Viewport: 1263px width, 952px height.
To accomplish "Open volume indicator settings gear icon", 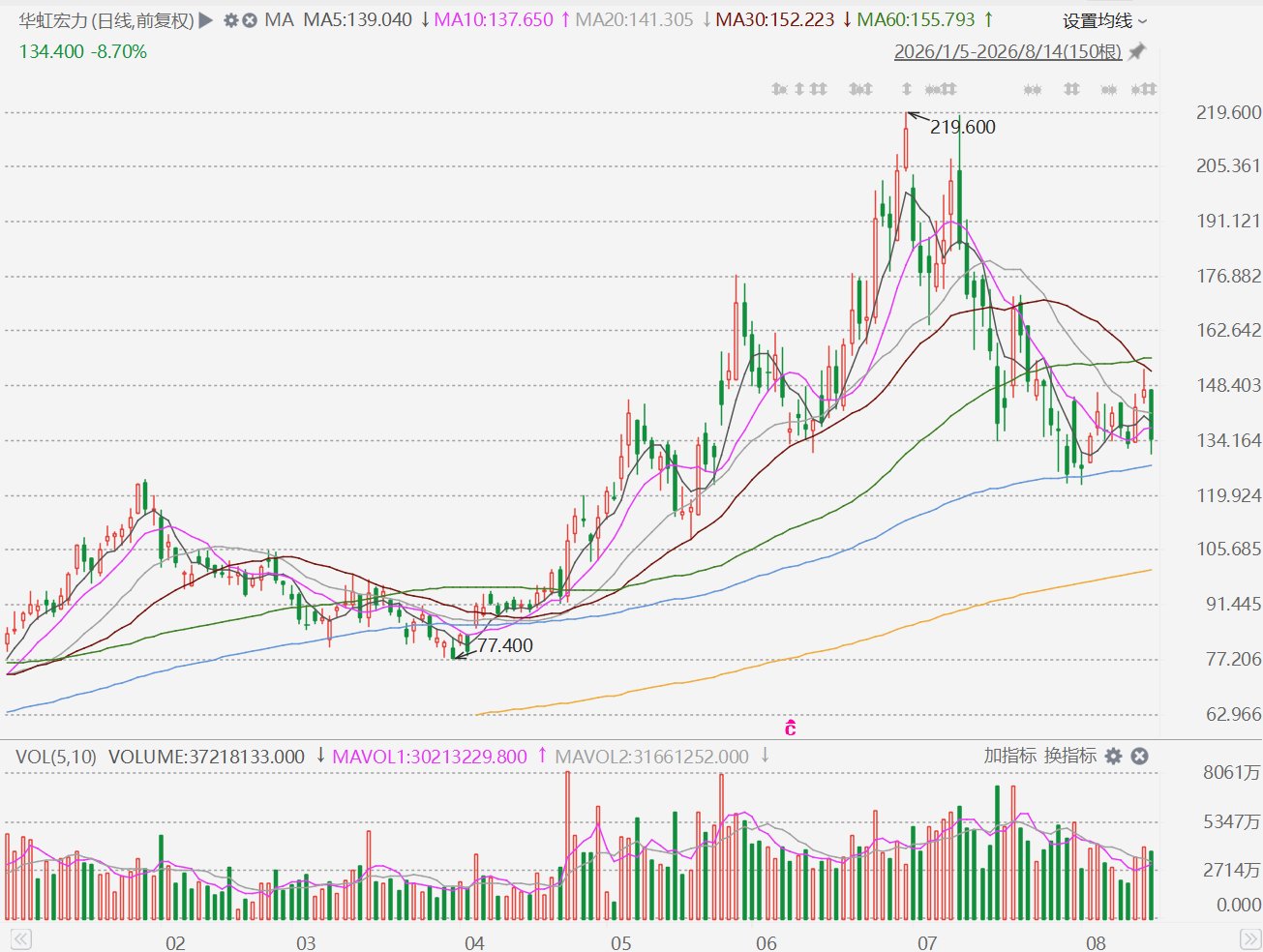I will tap(1114, 757).
